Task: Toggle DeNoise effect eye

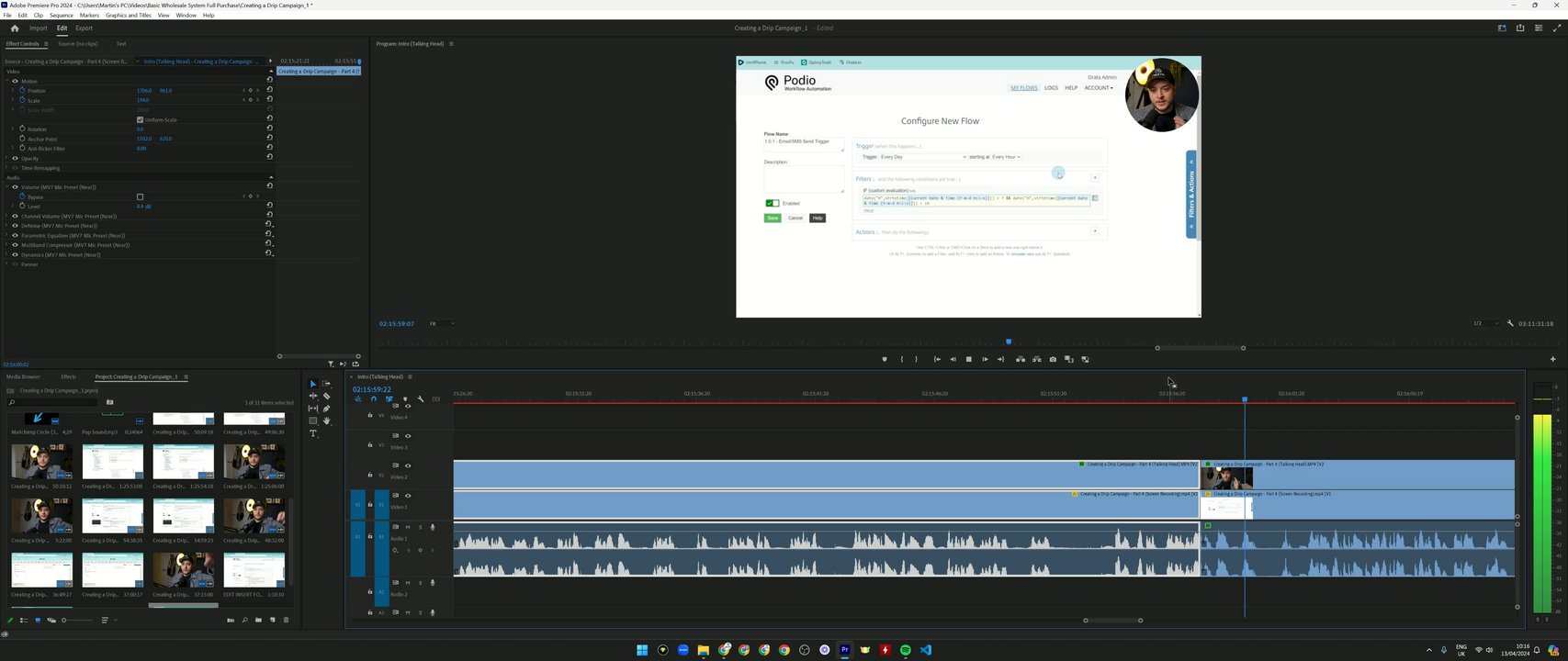Action: [15, 226]
